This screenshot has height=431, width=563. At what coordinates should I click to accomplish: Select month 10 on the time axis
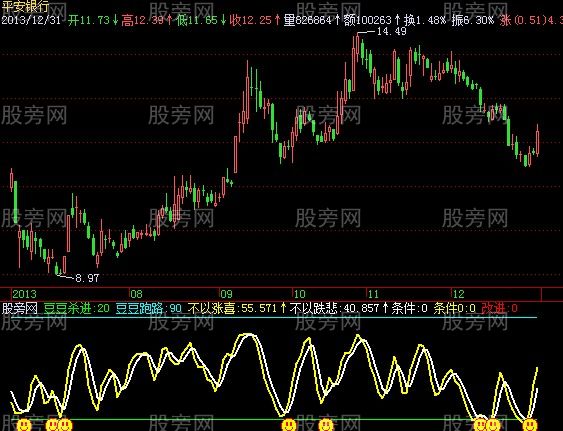[299, 294]
